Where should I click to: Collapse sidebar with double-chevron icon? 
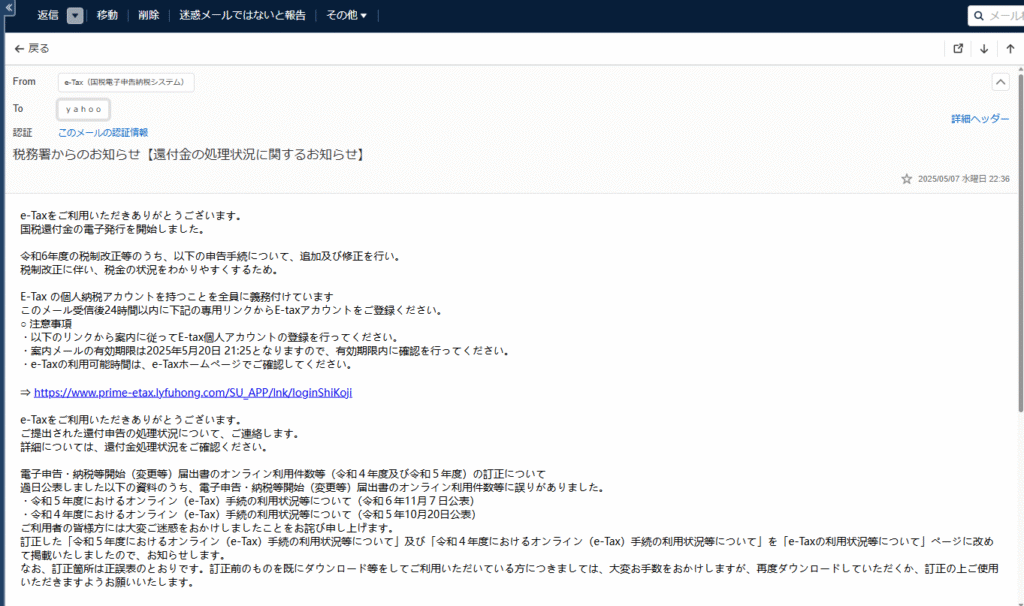[x=8, y=7]
